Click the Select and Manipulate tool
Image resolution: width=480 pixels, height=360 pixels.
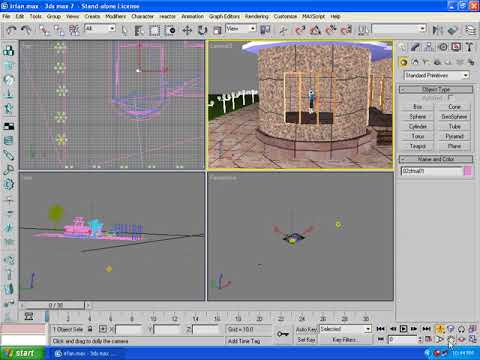[283, 31]
